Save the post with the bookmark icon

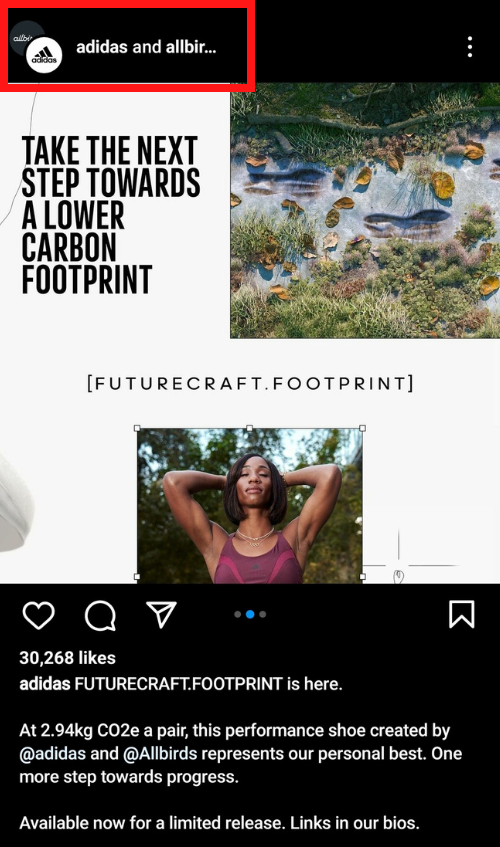[462, 614]
